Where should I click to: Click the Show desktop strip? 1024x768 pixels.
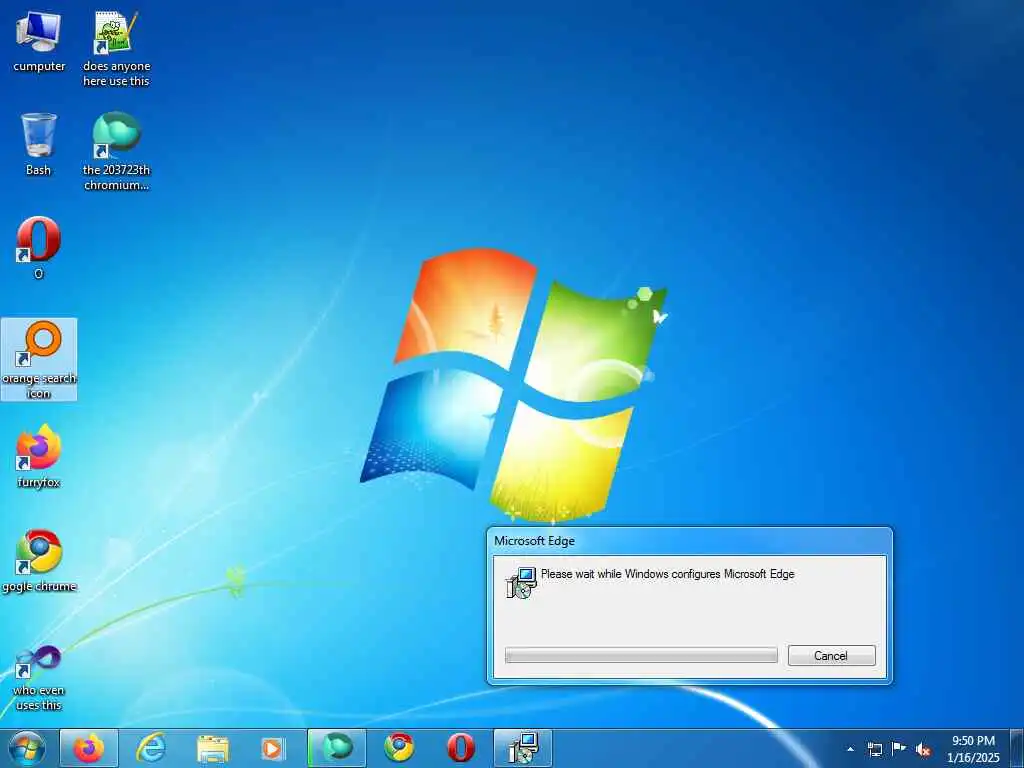1017,748
